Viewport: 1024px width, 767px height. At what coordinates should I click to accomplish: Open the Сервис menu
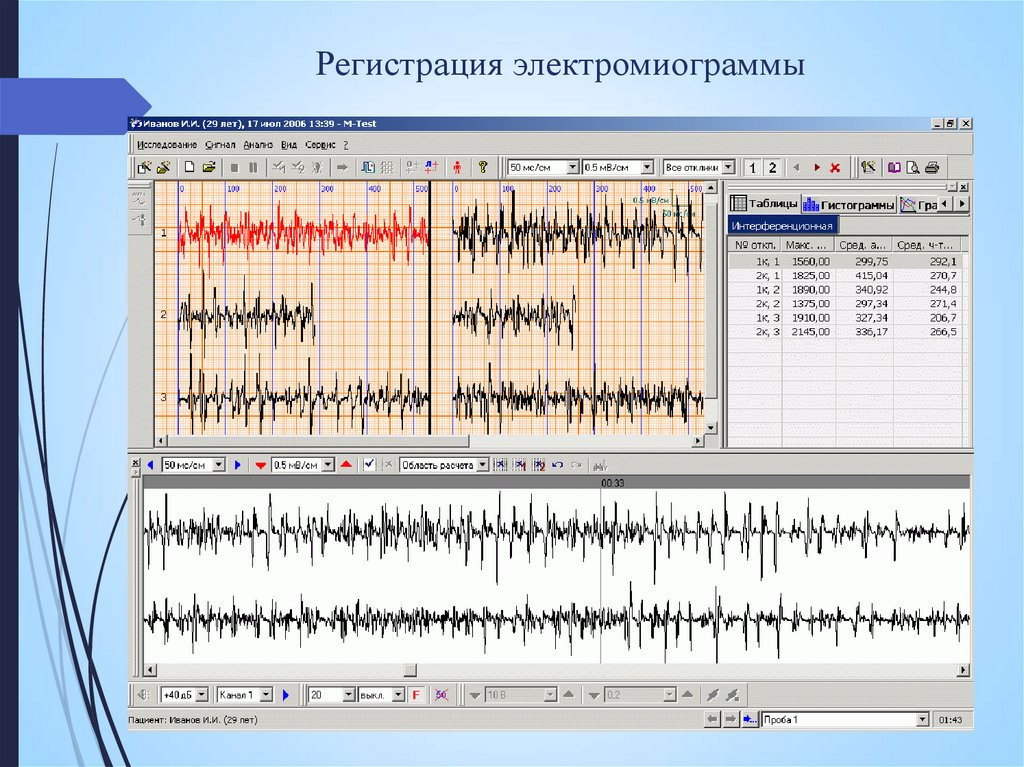point(320,145)
